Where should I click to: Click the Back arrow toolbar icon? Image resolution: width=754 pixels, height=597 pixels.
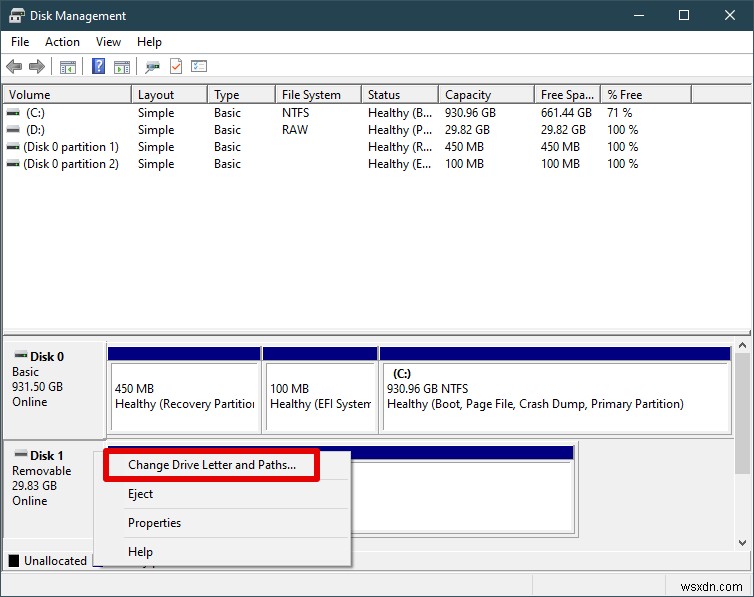click(14, 66)
